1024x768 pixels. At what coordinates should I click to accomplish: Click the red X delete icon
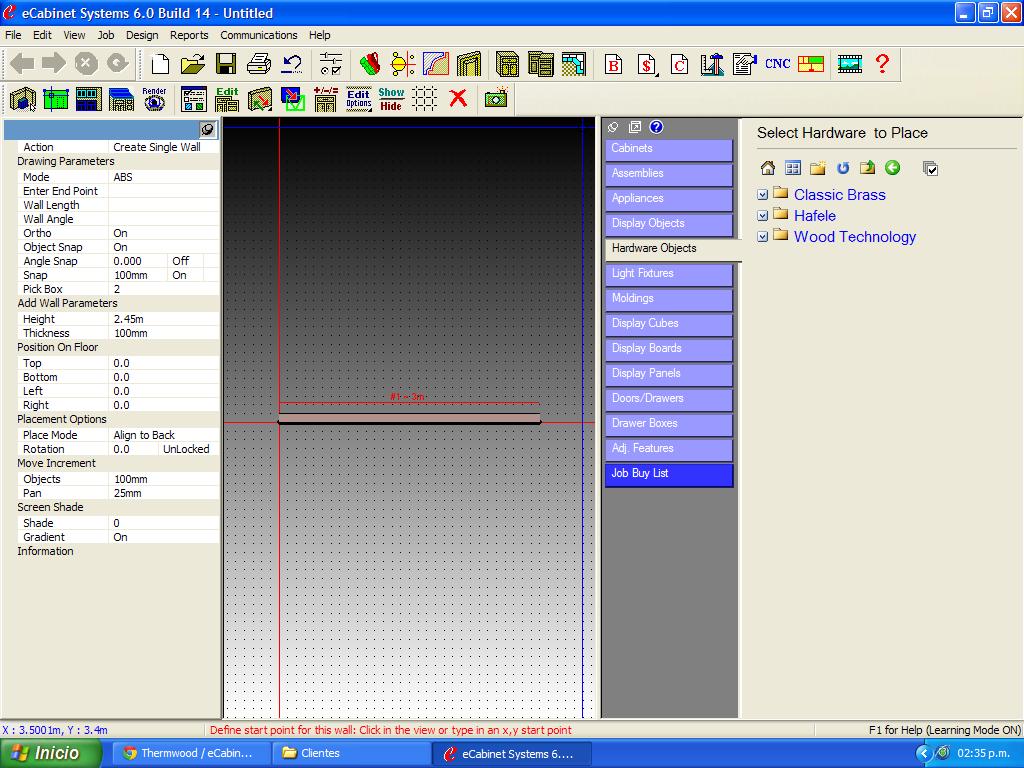(458, 98)
